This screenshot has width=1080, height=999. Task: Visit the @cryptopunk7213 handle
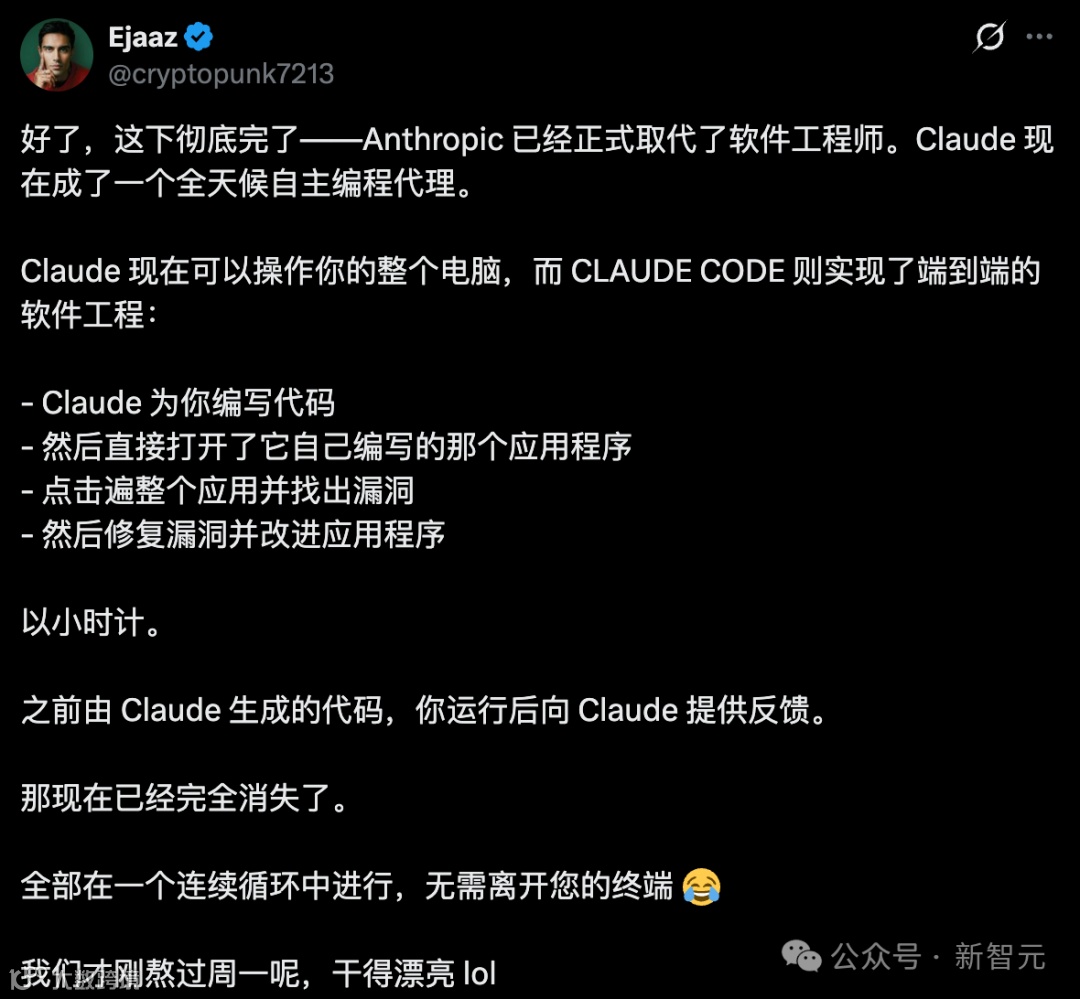pos(221,74)
